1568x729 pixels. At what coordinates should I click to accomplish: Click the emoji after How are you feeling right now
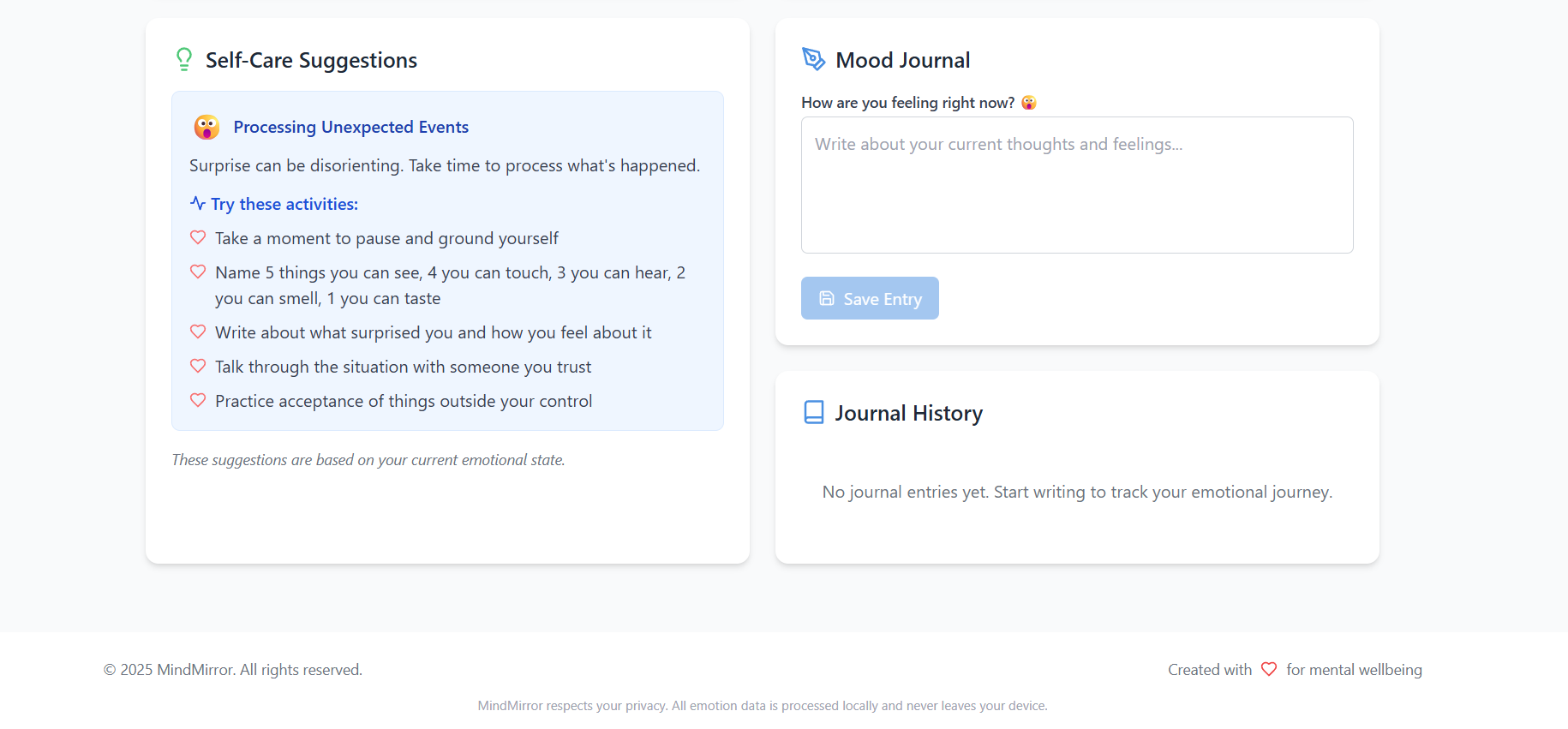point(1028,102)
